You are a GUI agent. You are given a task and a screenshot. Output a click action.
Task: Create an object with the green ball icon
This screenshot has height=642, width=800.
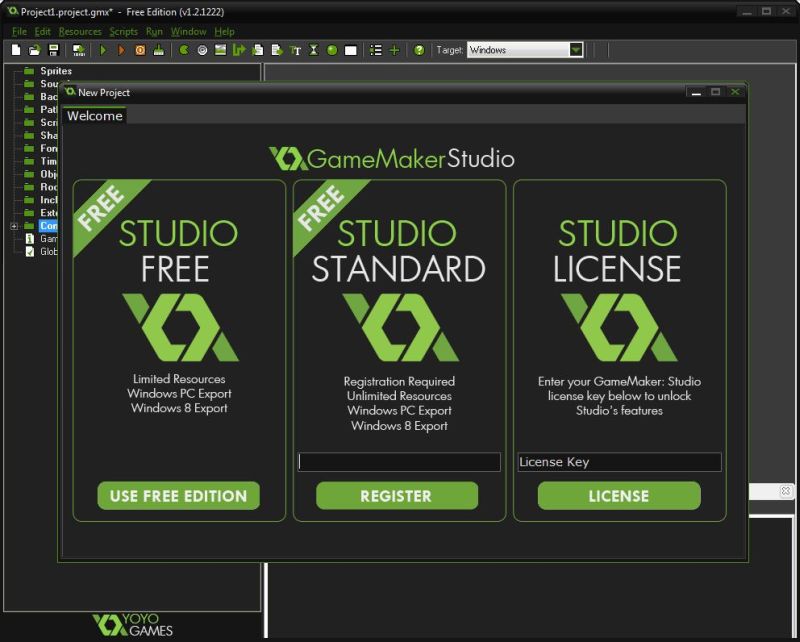(x=332, y=50)
